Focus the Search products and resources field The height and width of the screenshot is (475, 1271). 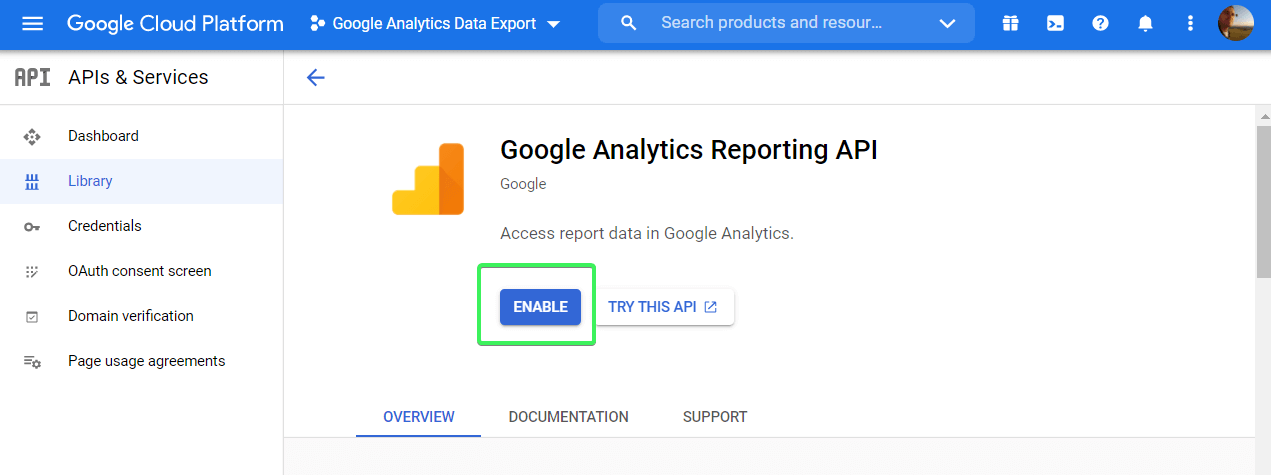click(x=786, y=23)
